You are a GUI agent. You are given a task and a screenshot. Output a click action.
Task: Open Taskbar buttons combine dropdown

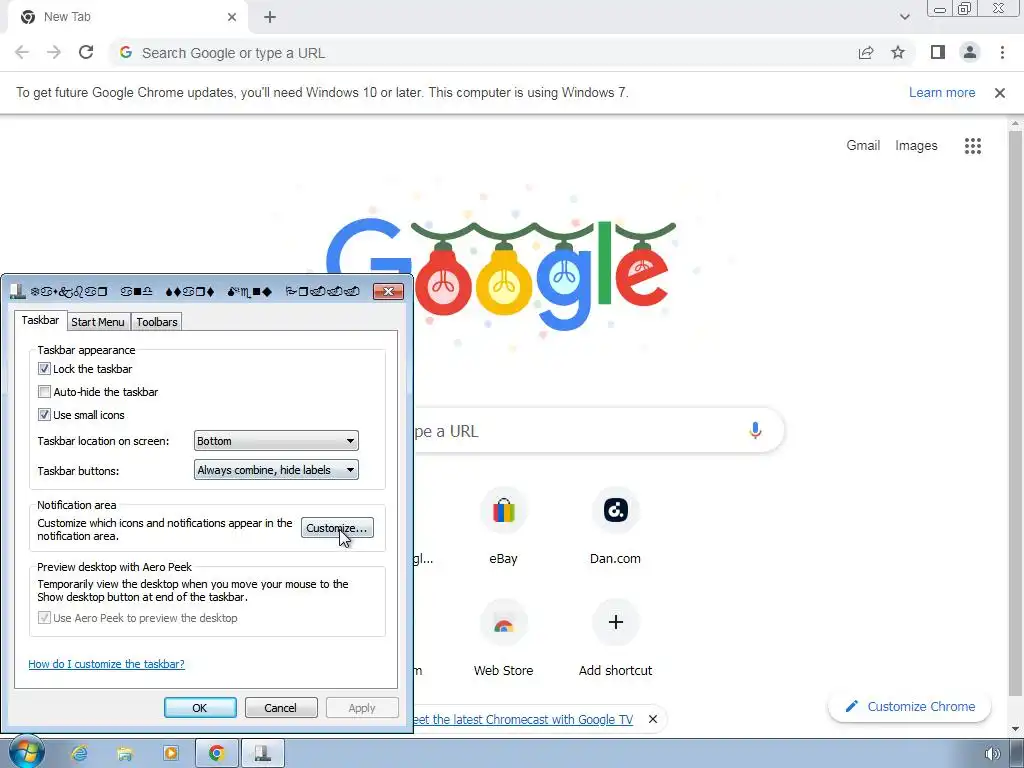276,470
